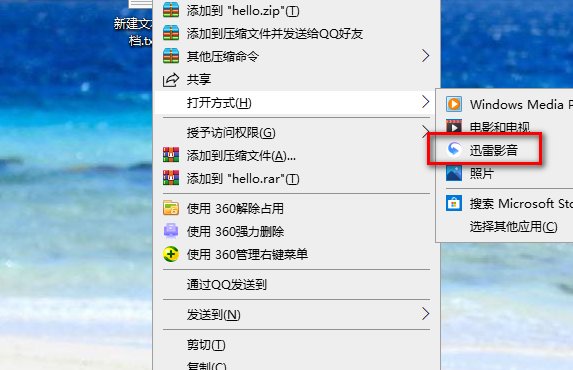The height and width of the screenshot is (370, 573).
Task: Choose 搜索 Microsoft Store option
Action: click(x=505, y=203)
